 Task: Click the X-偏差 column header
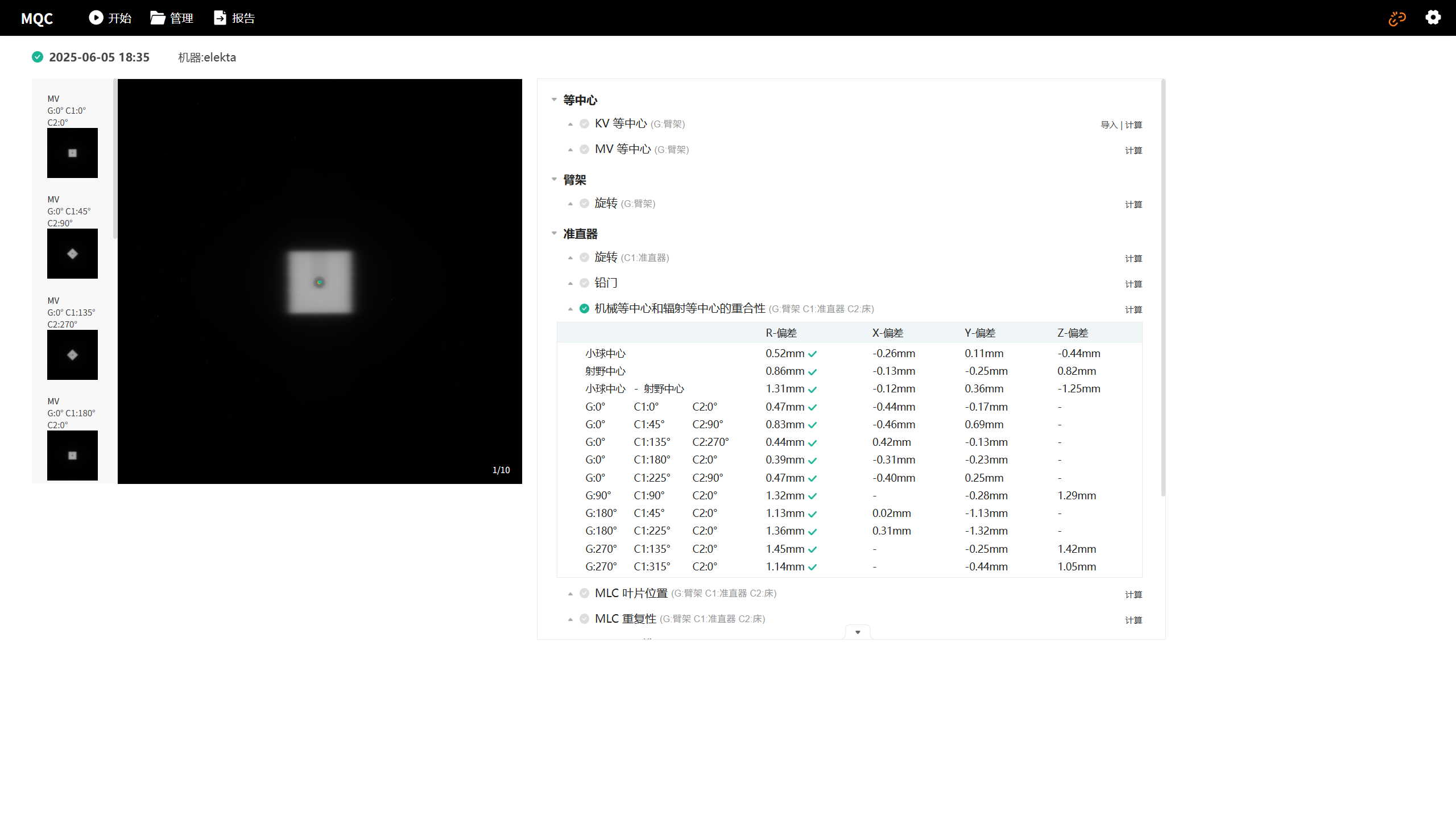tap(888, 333)
